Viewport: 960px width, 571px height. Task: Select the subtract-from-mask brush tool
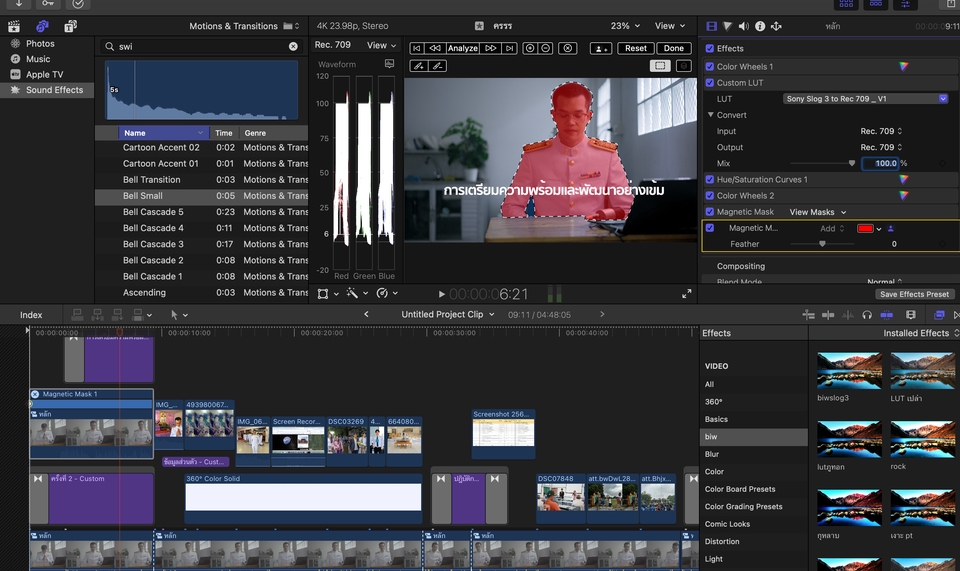tap(437, 66)
